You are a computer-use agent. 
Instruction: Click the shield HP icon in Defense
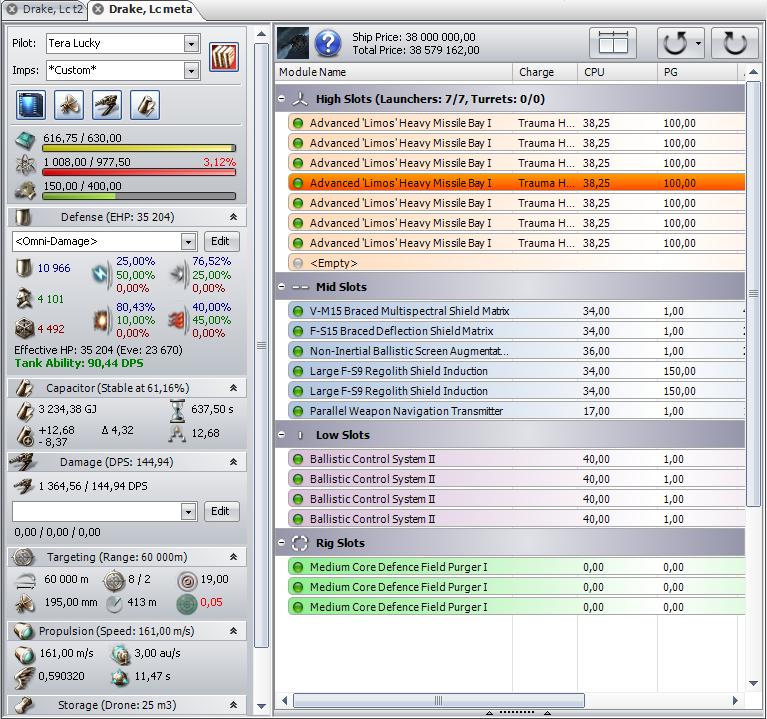tap(24, 268)
